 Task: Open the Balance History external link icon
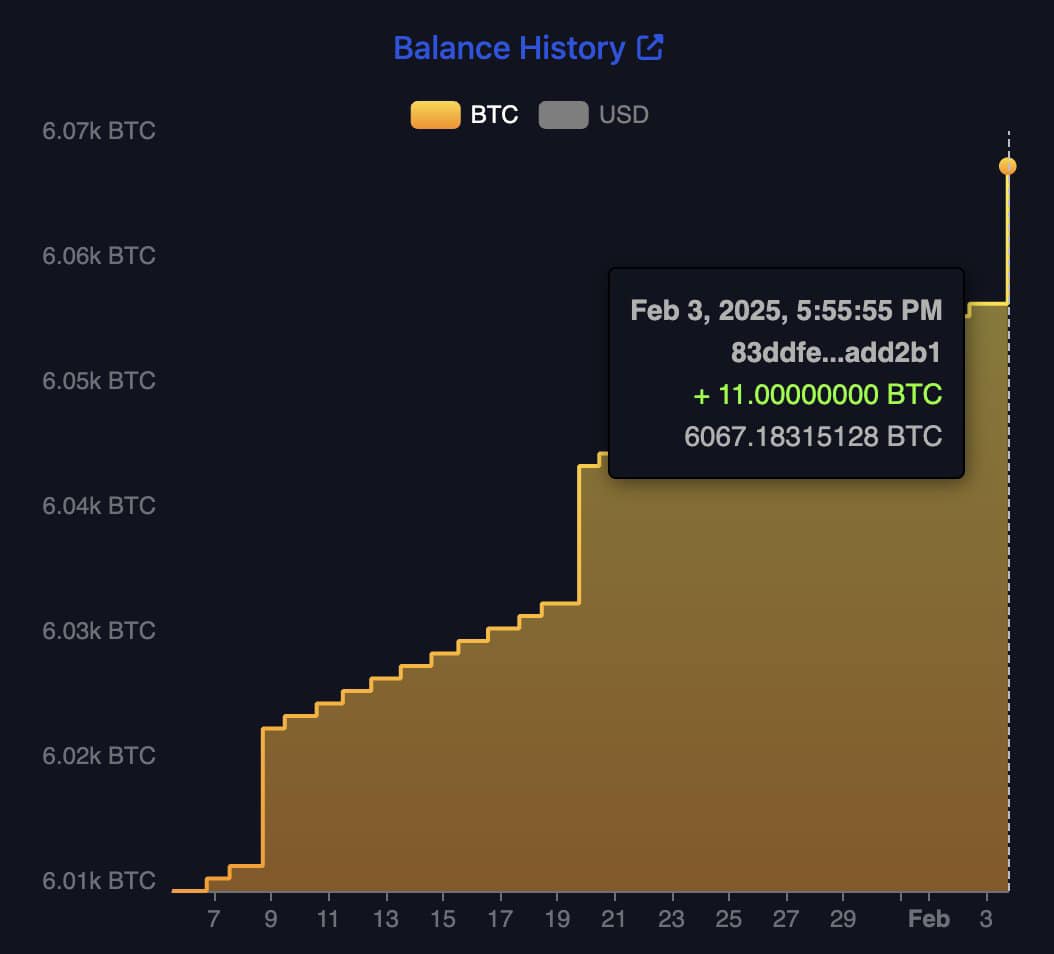pos(650,48)
